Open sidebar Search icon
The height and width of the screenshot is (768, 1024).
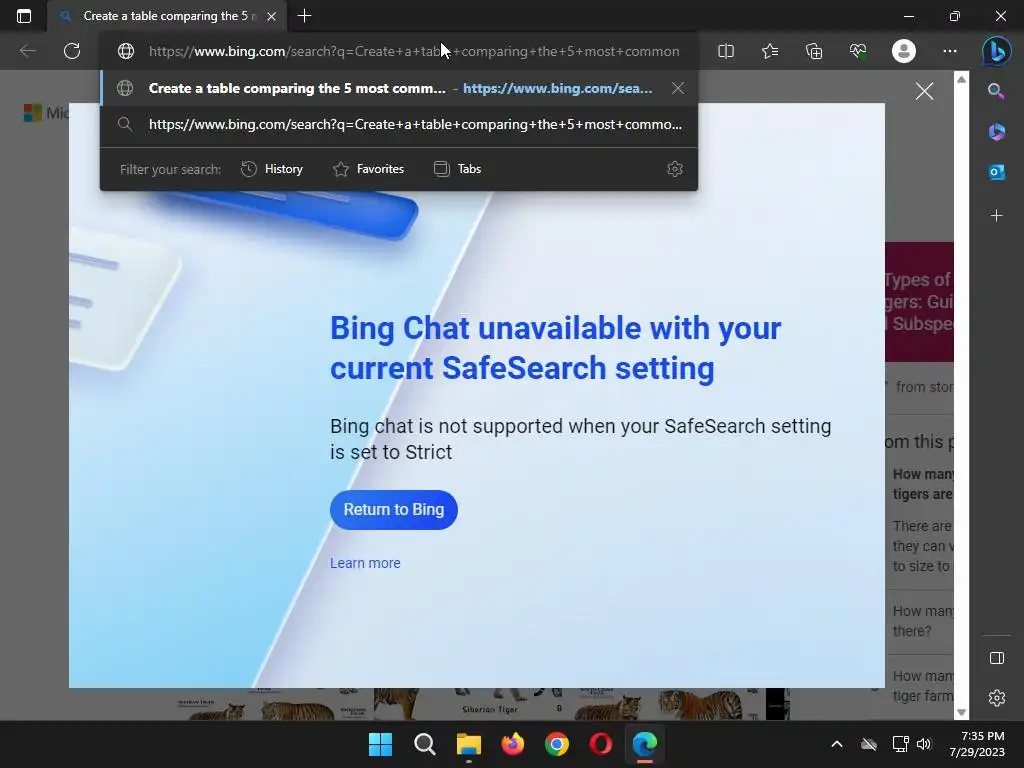[996, 91]
